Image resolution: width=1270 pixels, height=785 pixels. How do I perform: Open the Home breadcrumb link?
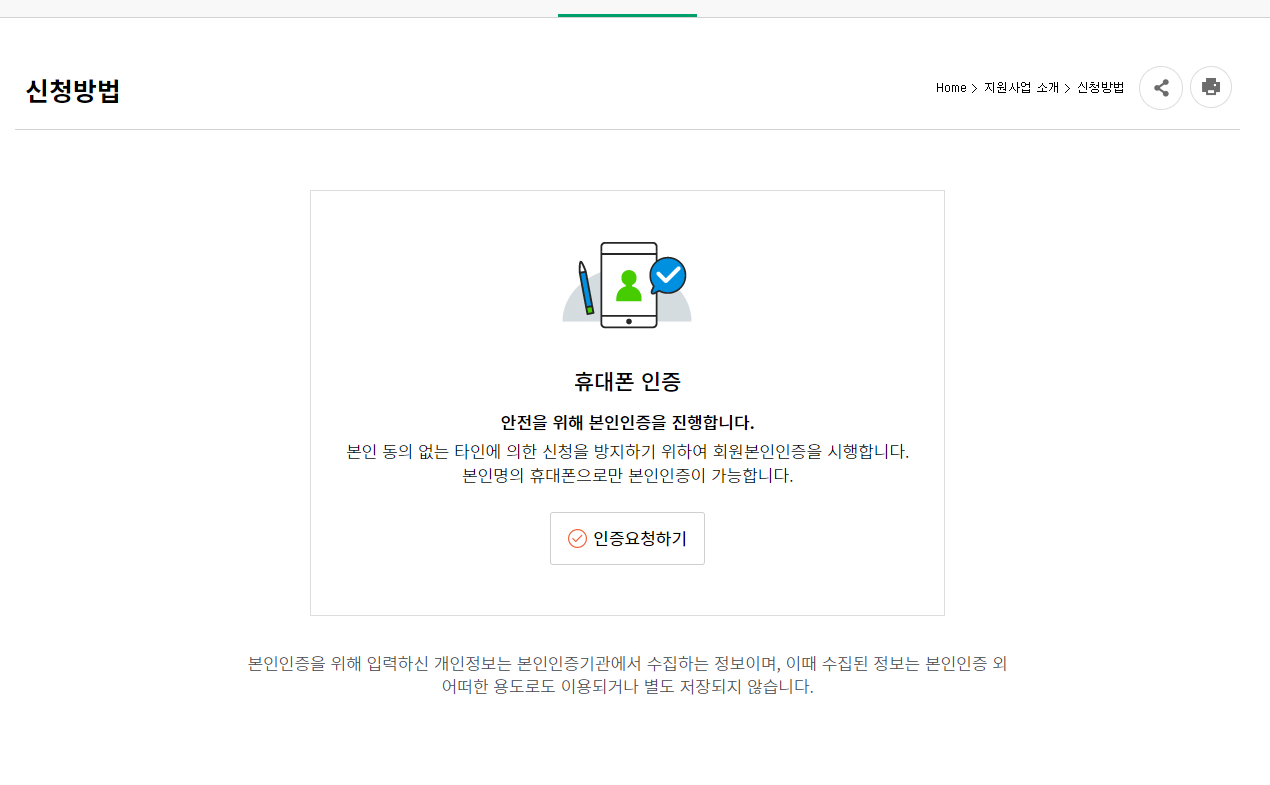(949, 87)
